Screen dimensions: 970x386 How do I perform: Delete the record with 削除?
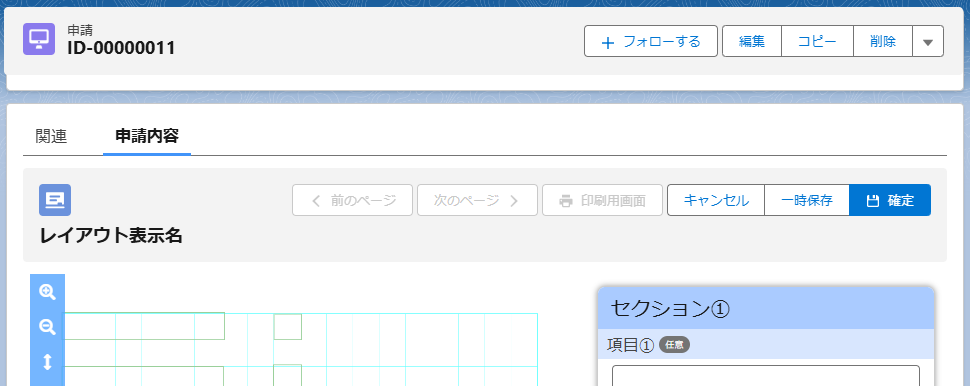883,41
